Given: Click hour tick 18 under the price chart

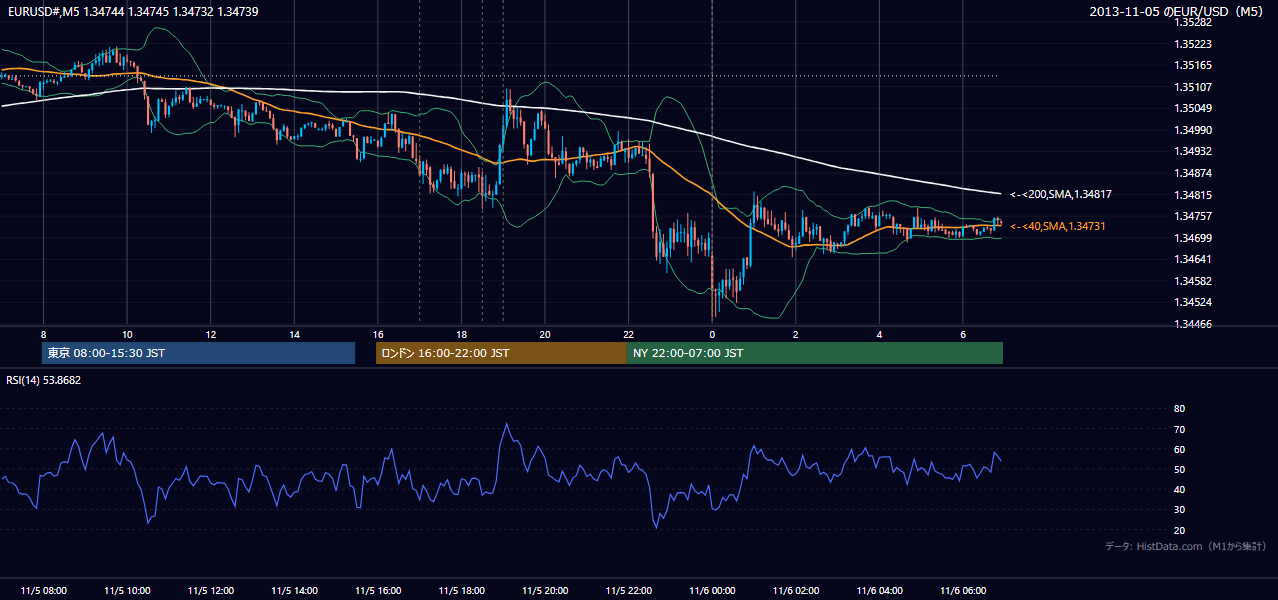Looking at the screenshot, I should 461,334.
